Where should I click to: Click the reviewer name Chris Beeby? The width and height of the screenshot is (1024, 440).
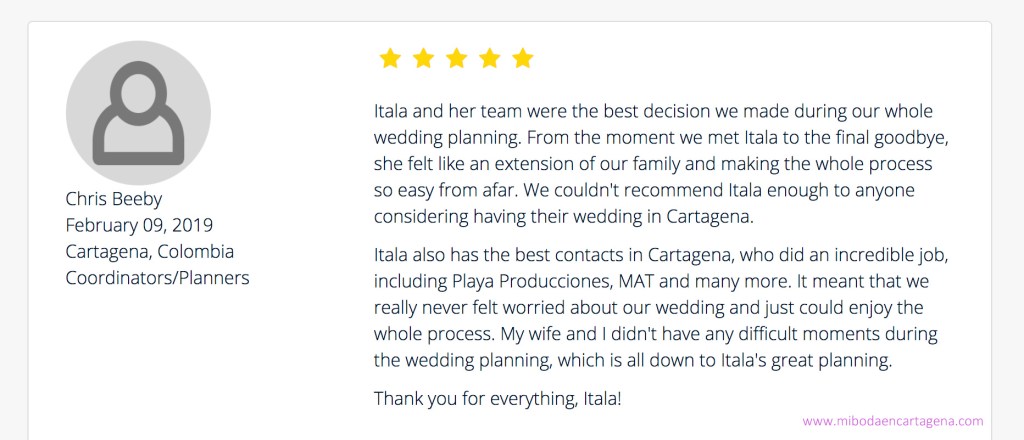(x=113, y=198)
